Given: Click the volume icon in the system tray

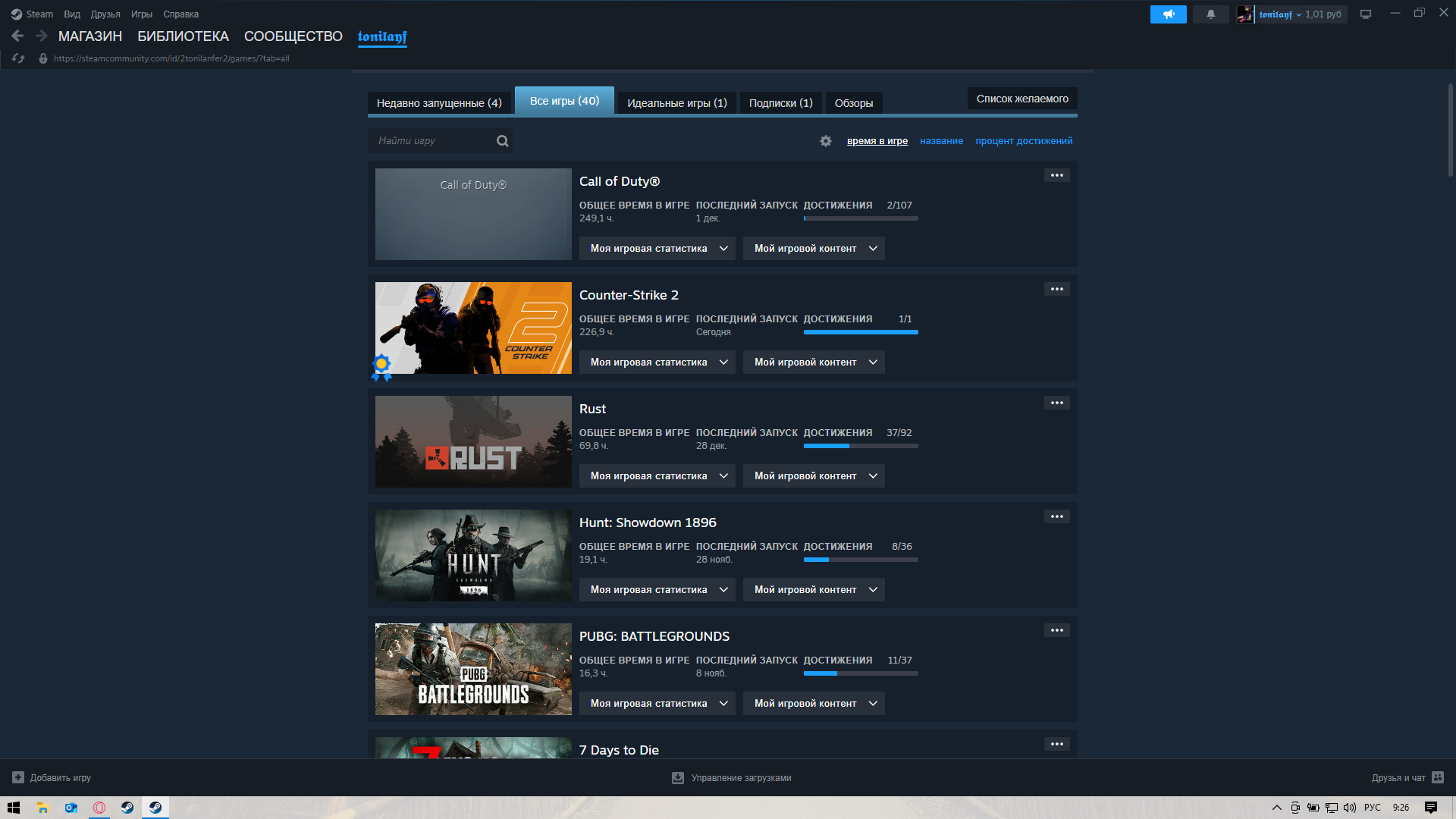Looking at the screenshot, I should pos(1350,808).
